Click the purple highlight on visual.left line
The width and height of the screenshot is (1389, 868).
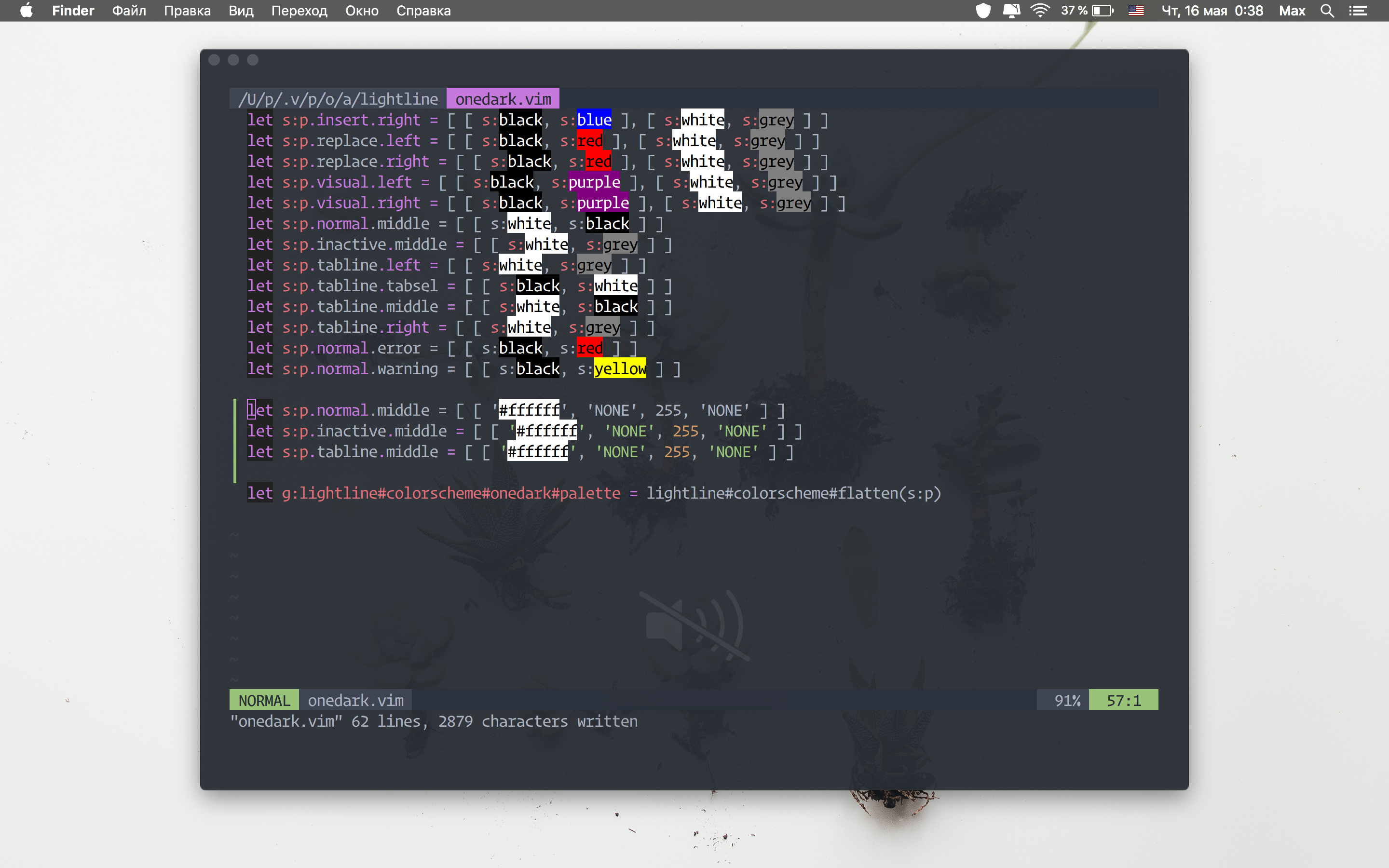click(594, 182)
